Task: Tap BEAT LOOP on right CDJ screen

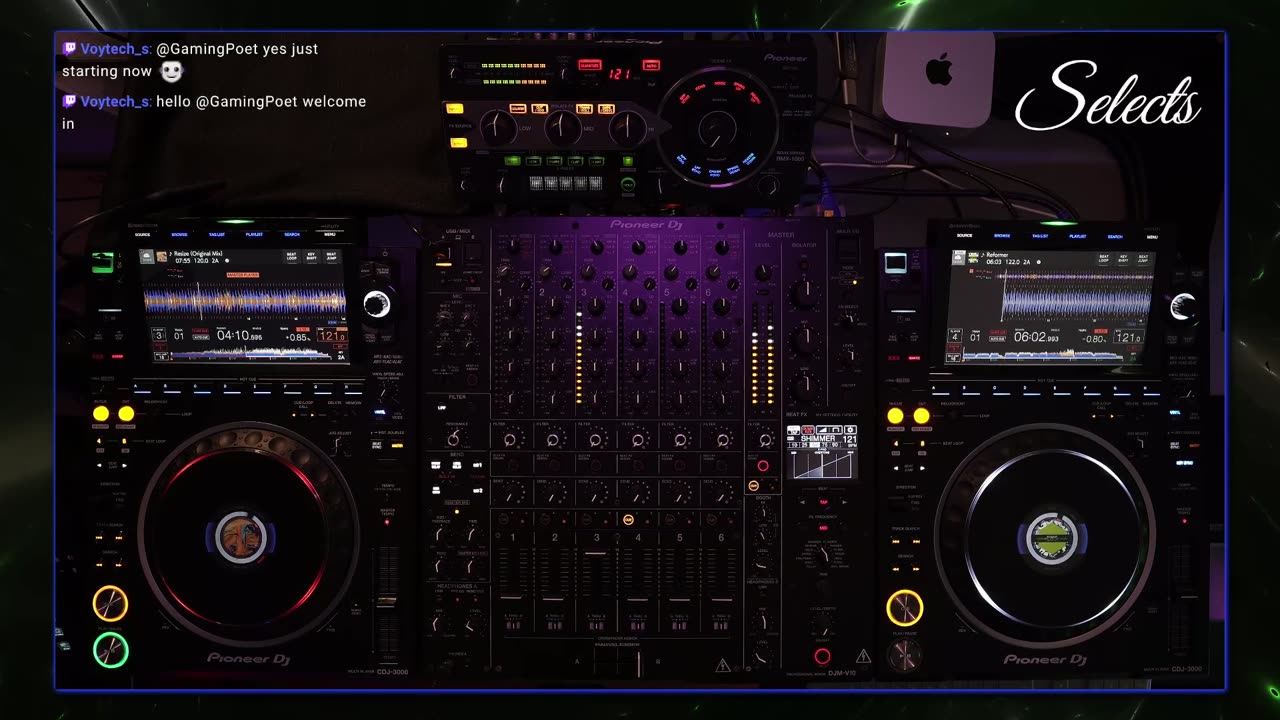Action: pos(1104,259)
